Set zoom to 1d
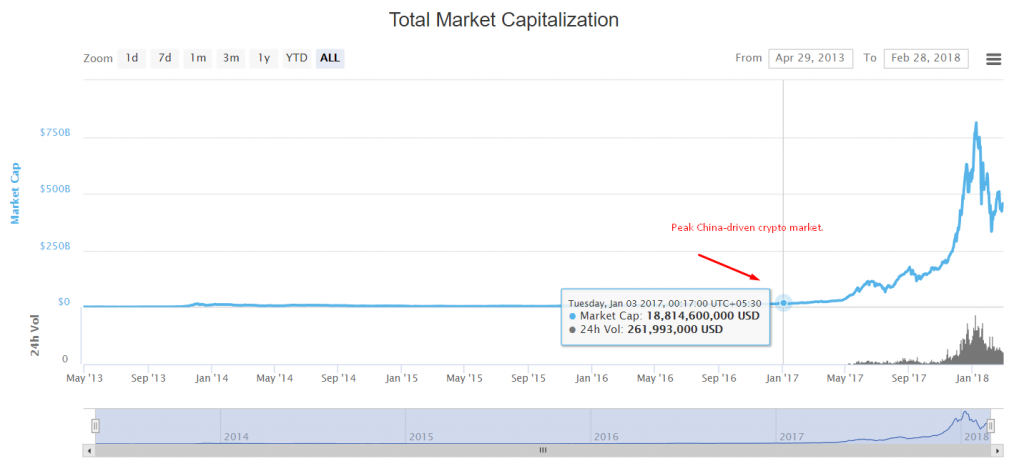 coord(131,58)
